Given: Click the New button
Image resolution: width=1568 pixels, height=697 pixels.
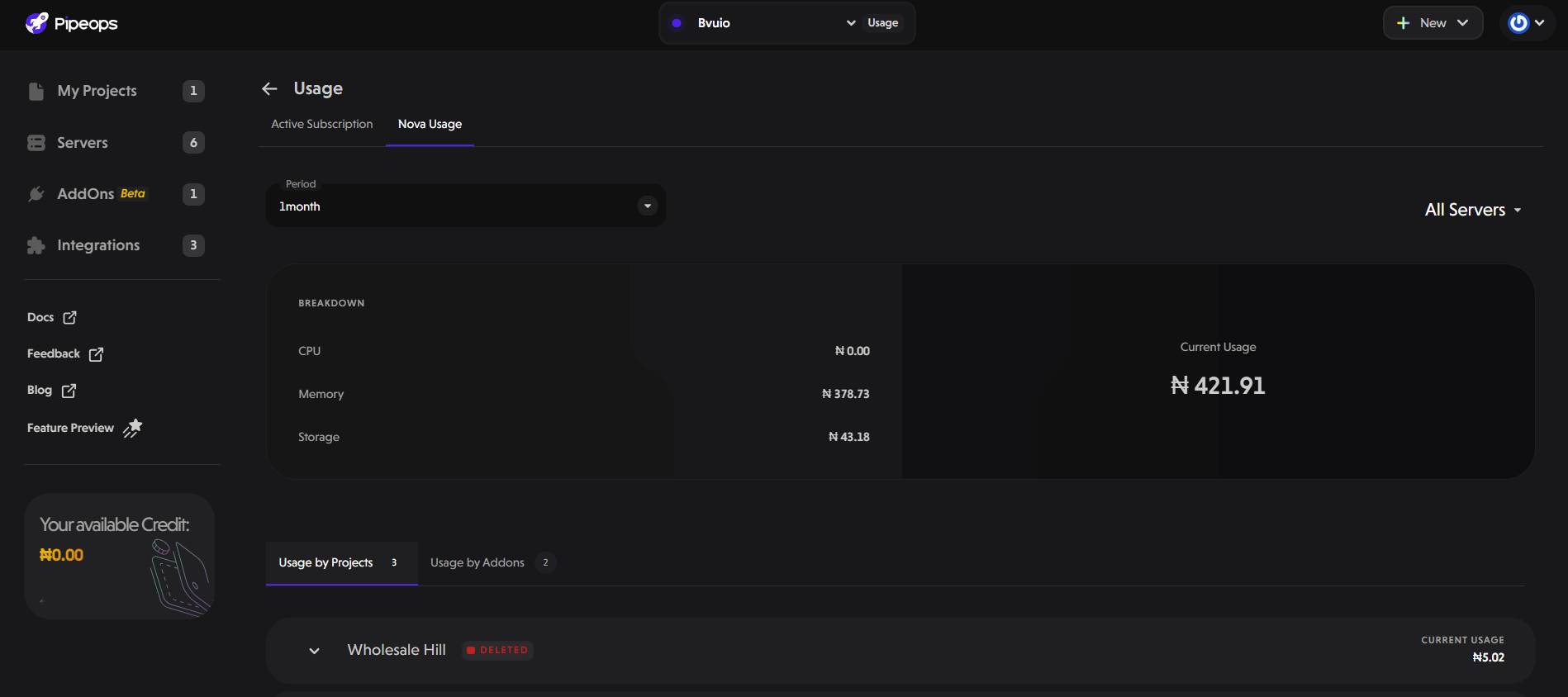Looking at the screenshot, I should coord(1433,23).
